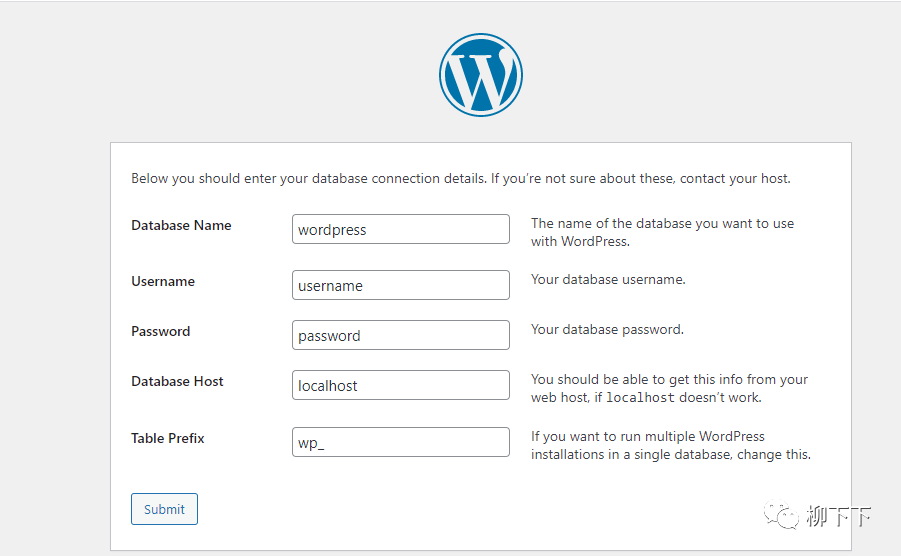
Task: Click the multiple installations help text
Action: coord(670,445)
